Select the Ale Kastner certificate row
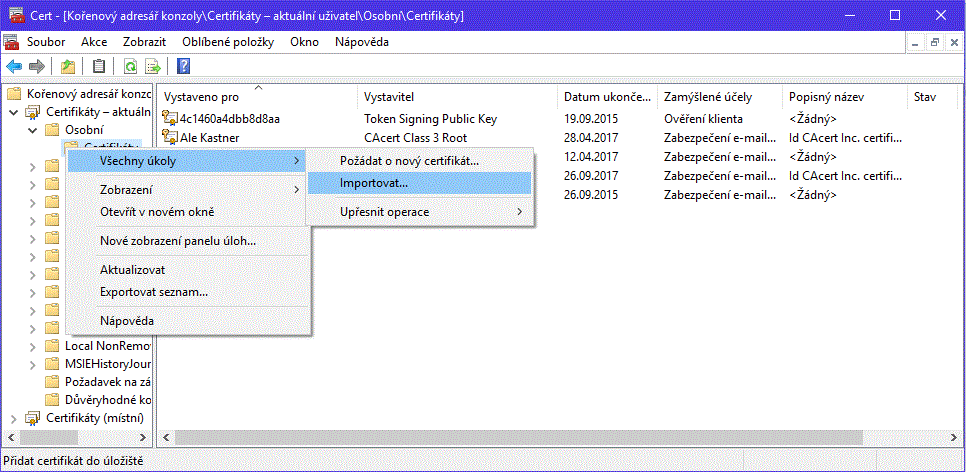 pyautogui.click(x=210, y=138)
